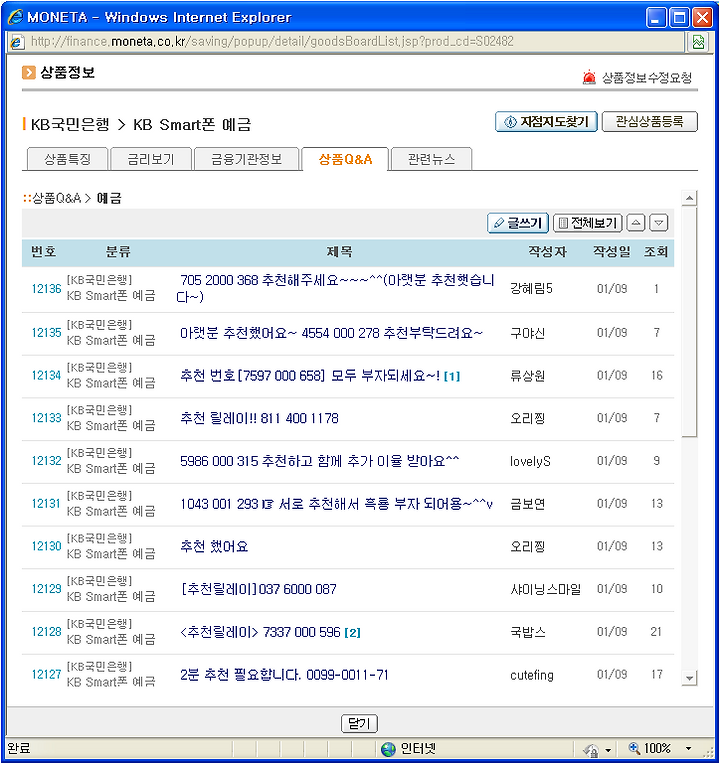Viewport: 720px width, 764px height.
Task: Click the 전체보기 view-all button
Action: [x=587, y=223]
